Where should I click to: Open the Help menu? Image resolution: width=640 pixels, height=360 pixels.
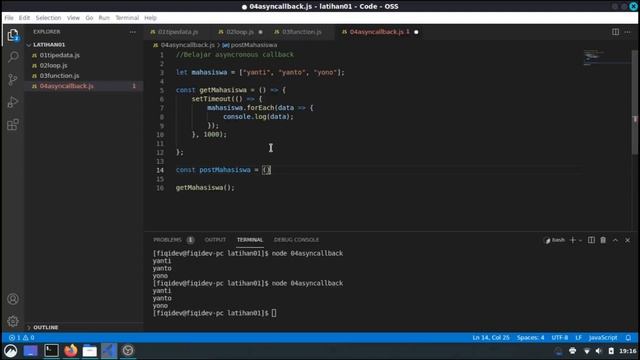[x=150, y=18]
